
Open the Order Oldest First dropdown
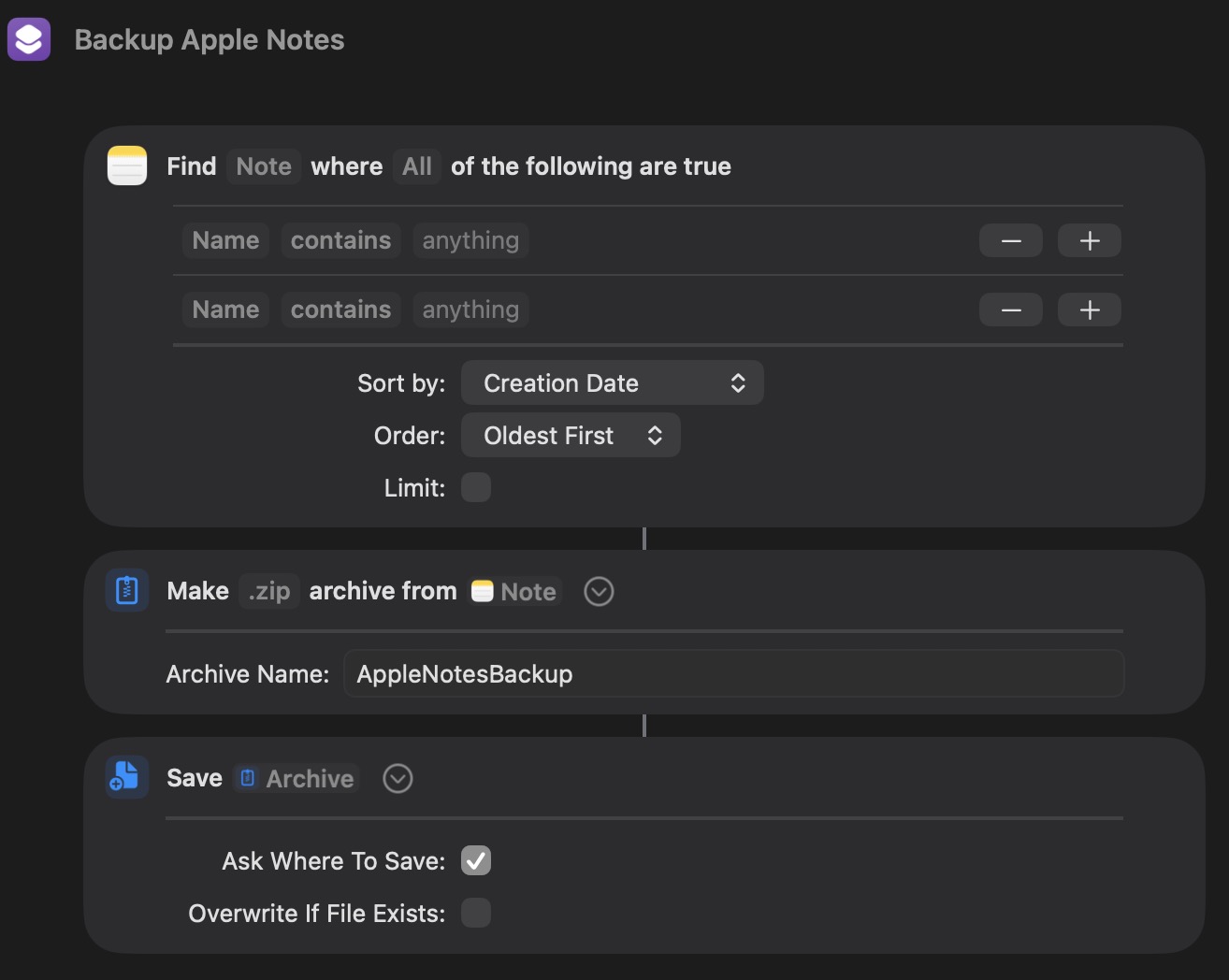[571, 435]
